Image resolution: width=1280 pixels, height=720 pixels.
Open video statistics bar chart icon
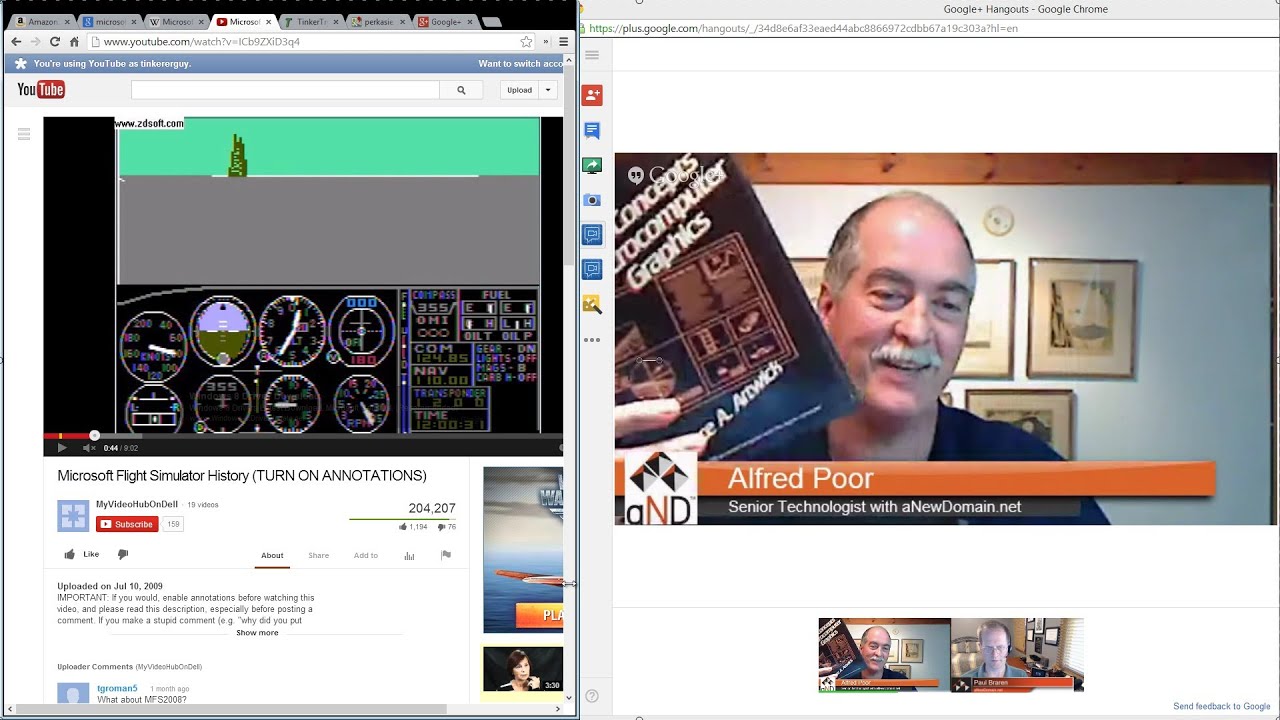[409, 556]
